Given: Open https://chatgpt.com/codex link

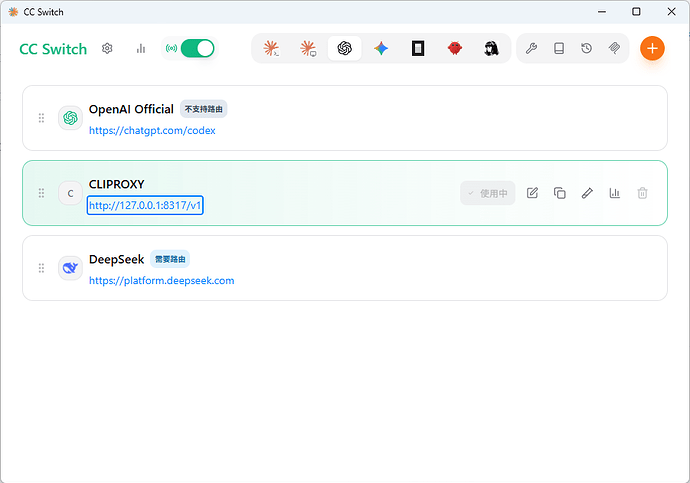Looking at the screenshot, I should [x=152, y=131].
